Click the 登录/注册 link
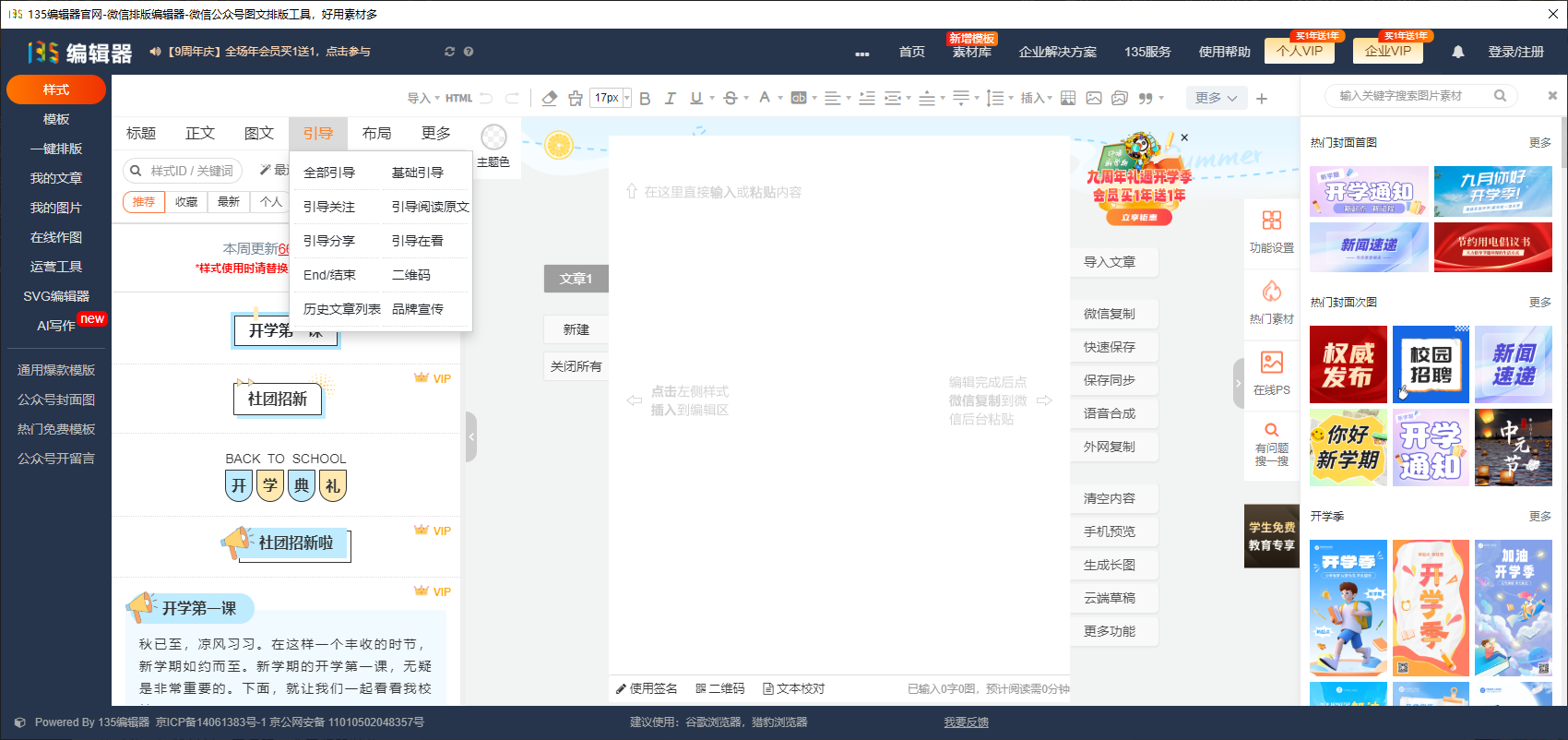Image resolution: width=1568 pixels, height=740 pixels. pos(1515,52)
